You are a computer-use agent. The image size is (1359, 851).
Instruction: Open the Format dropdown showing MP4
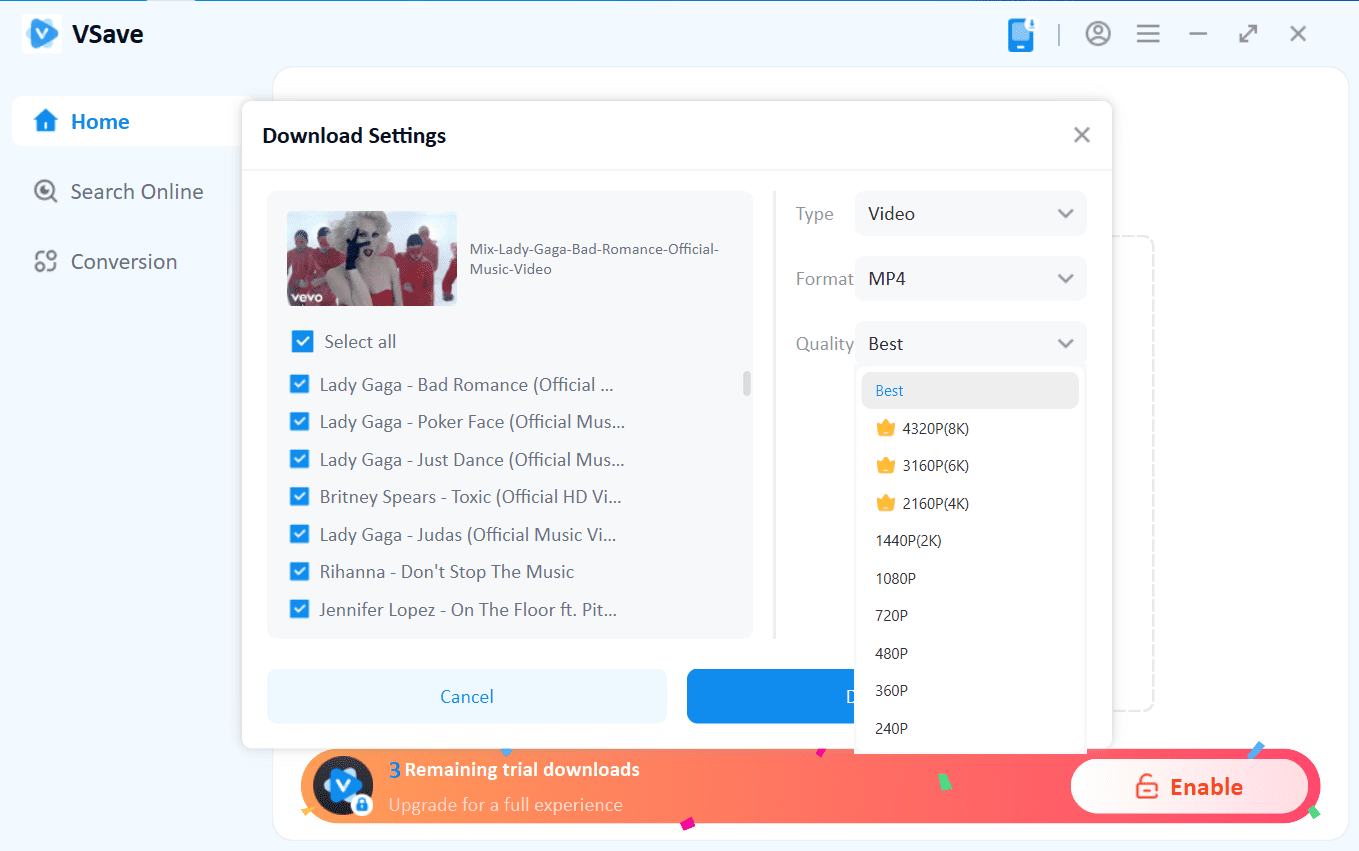[970, 279]
